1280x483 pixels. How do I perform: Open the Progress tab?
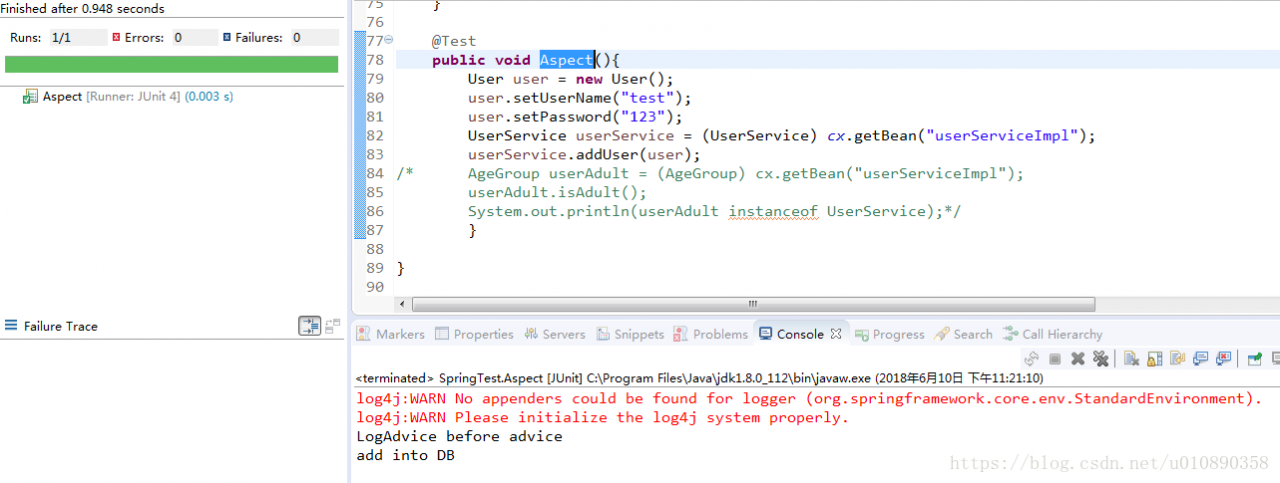[890, 334]
